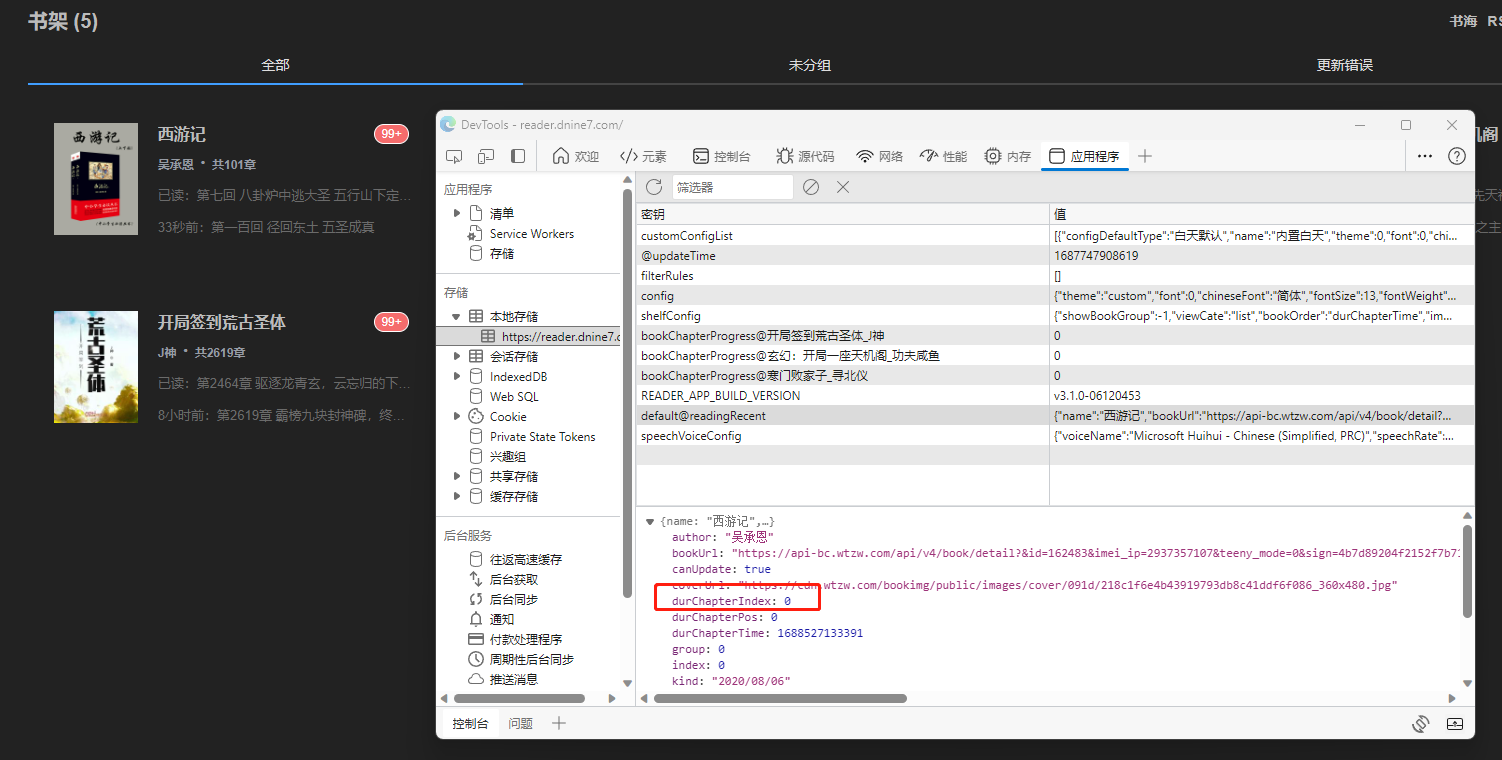
Task: Select the inspect element tool icon
Action: [454, 156]
